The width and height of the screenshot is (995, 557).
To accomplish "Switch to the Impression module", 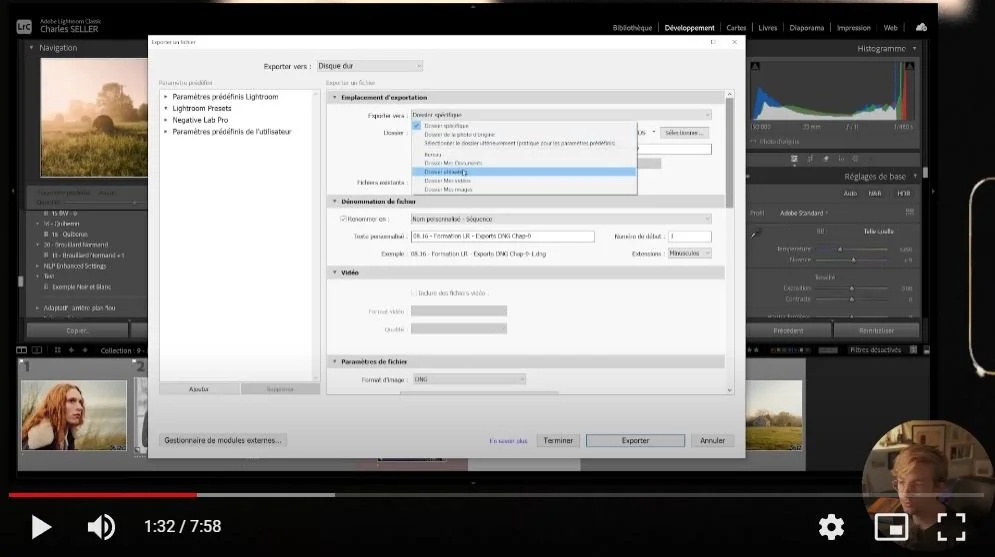I will (853, 28).
